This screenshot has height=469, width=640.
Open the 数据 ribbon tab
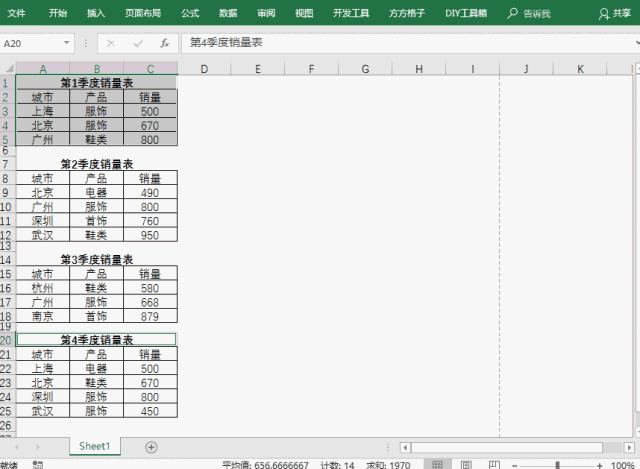pyautogui.click(x=228, y=13)
